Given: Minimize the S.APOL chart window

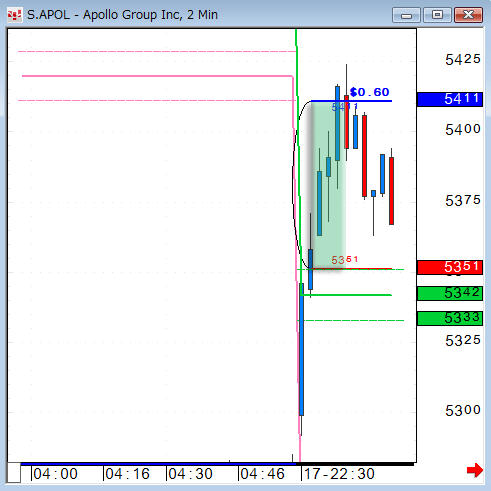Looking at the screenshot, I should click(x=406, y=15).
